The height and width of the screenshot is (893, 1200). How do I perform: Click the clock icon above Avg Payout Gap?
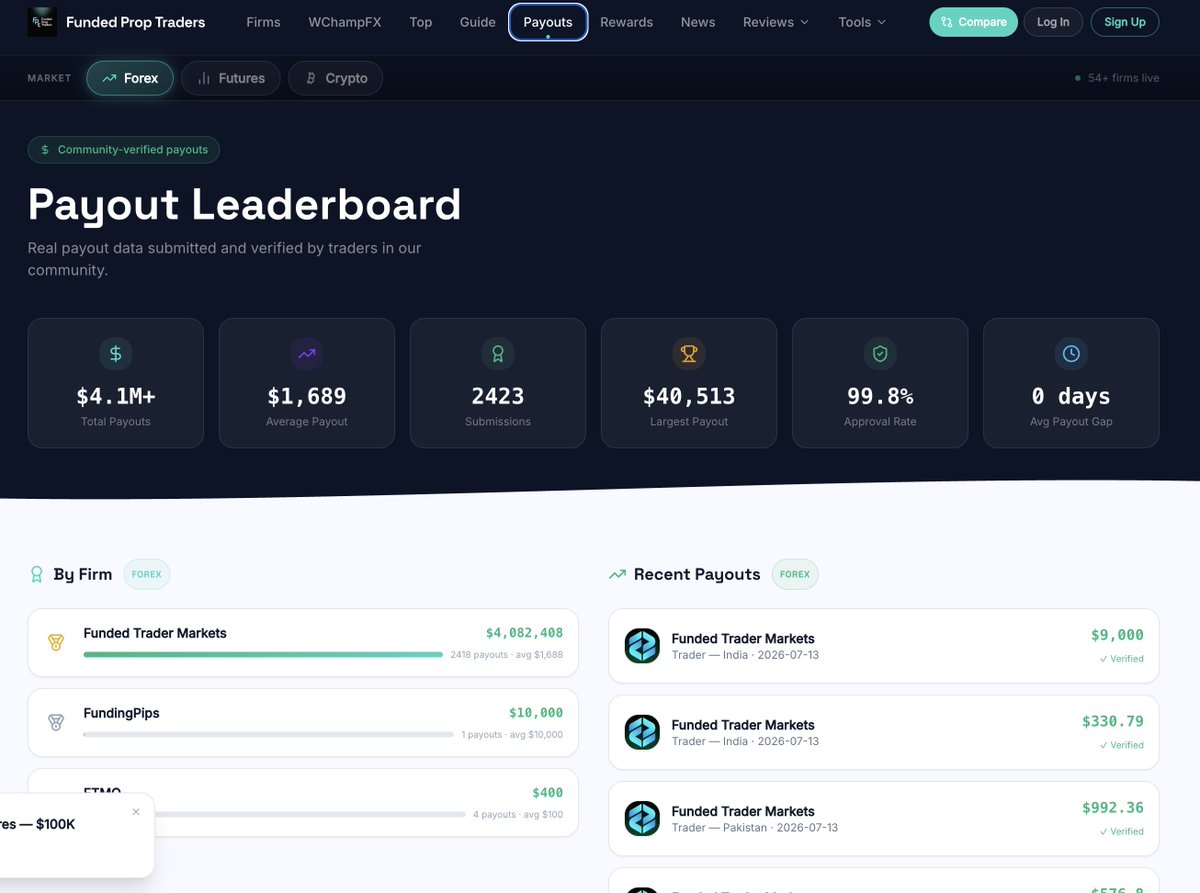pyautogui.click(x=1071, y=353)
